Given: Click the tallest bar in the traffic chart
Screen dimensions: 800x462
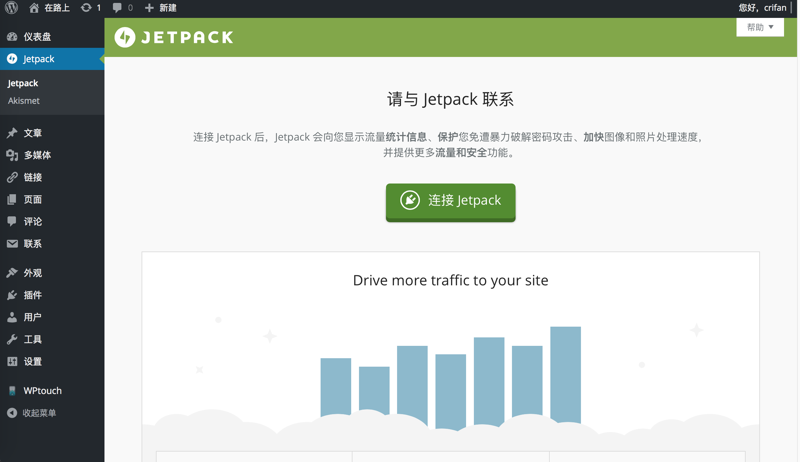Looking at the screenshot, I should 565,375.
